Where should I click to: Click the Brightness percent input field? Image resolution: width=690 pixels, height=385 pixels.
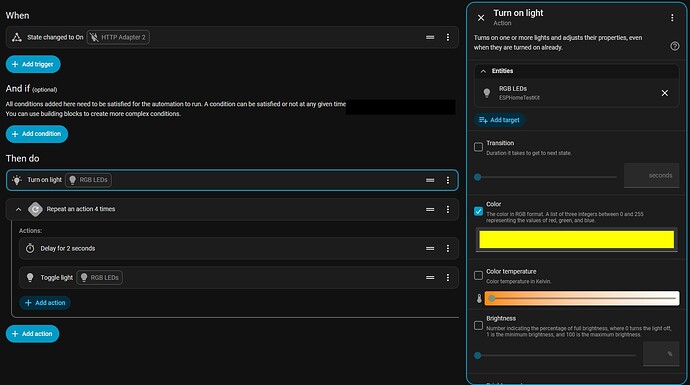(661, 354)
